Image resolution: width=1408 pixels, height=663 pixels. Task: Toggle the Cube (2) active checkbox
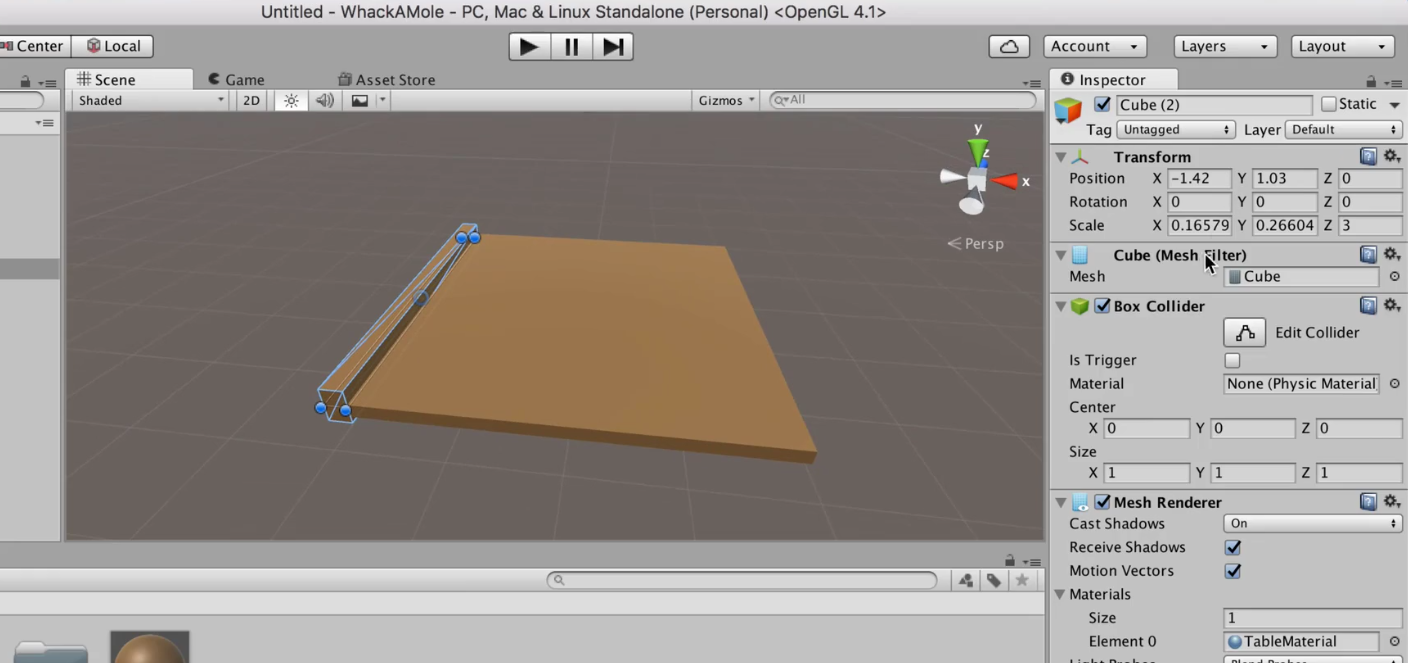click(x=1102, y=104)
